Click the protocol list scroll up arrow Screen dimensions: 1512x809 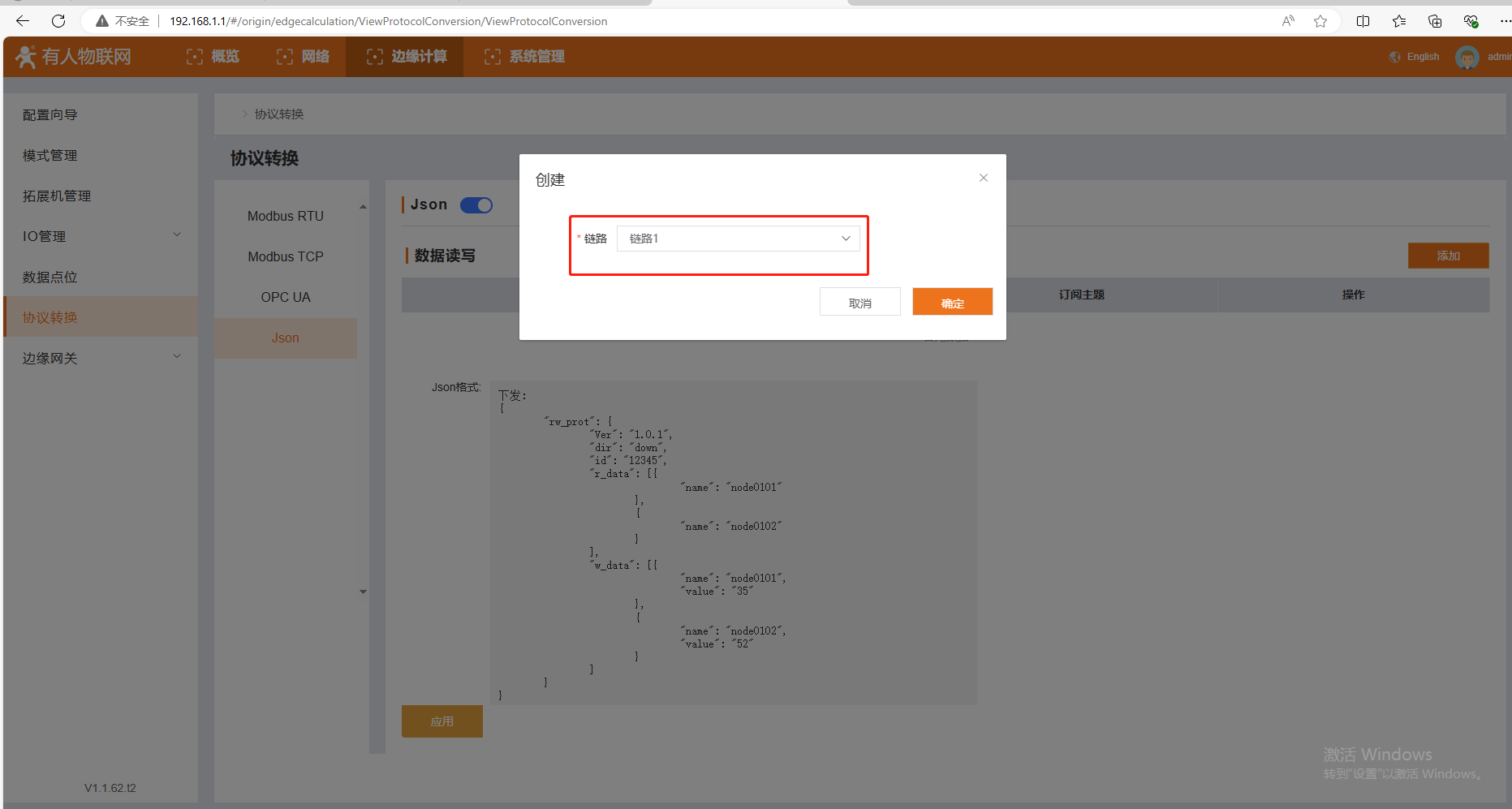[x=363, y=207]
